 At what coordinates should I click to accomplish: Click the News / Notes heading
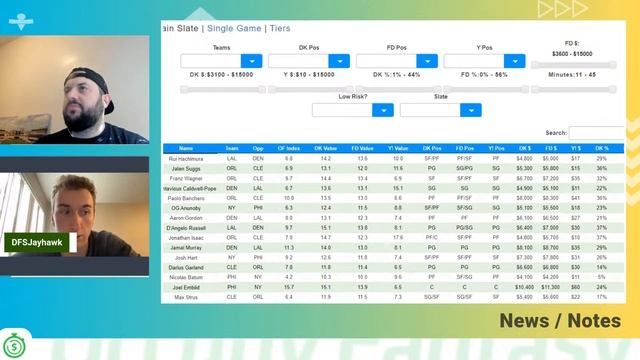(x=560, y=321)
